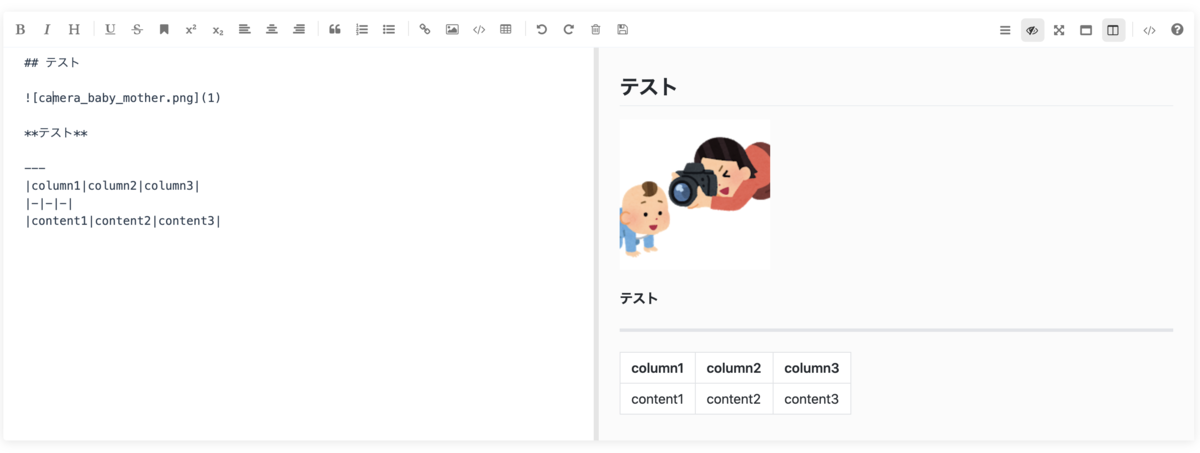Insert subscript text

click(x=218, y=30)
